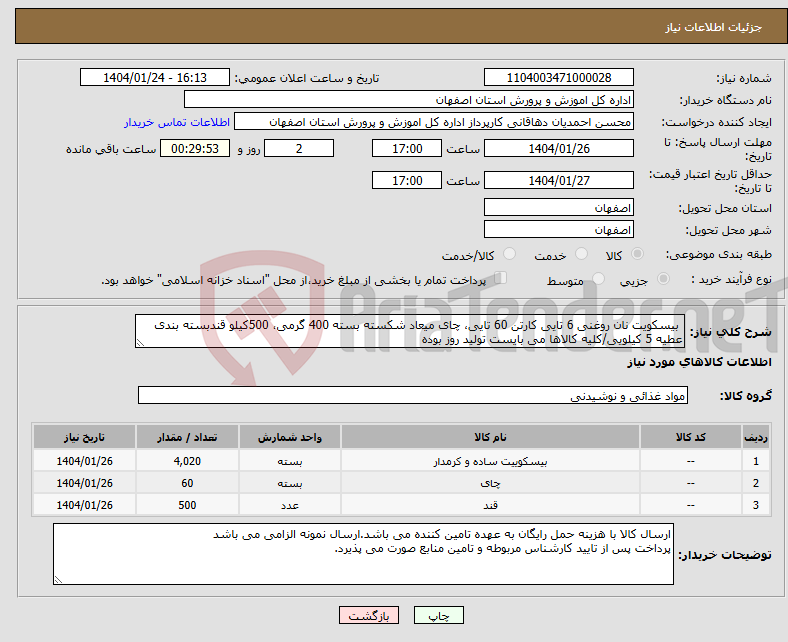The height and width of the screenshot is (642, 788).
Task: Click the اطلاعات کالاهای مورد نیاز heading
Action: click(x=699, y=362)
